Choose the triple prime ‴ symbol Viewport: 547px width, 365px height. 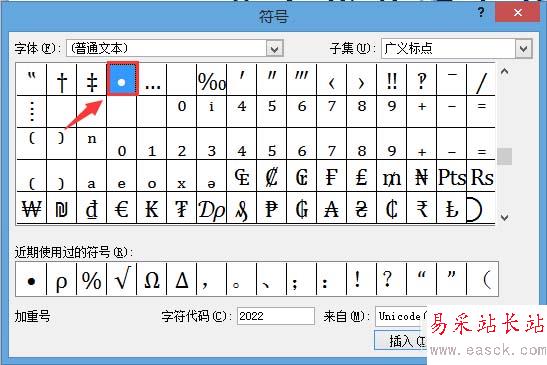click(302, 80)
